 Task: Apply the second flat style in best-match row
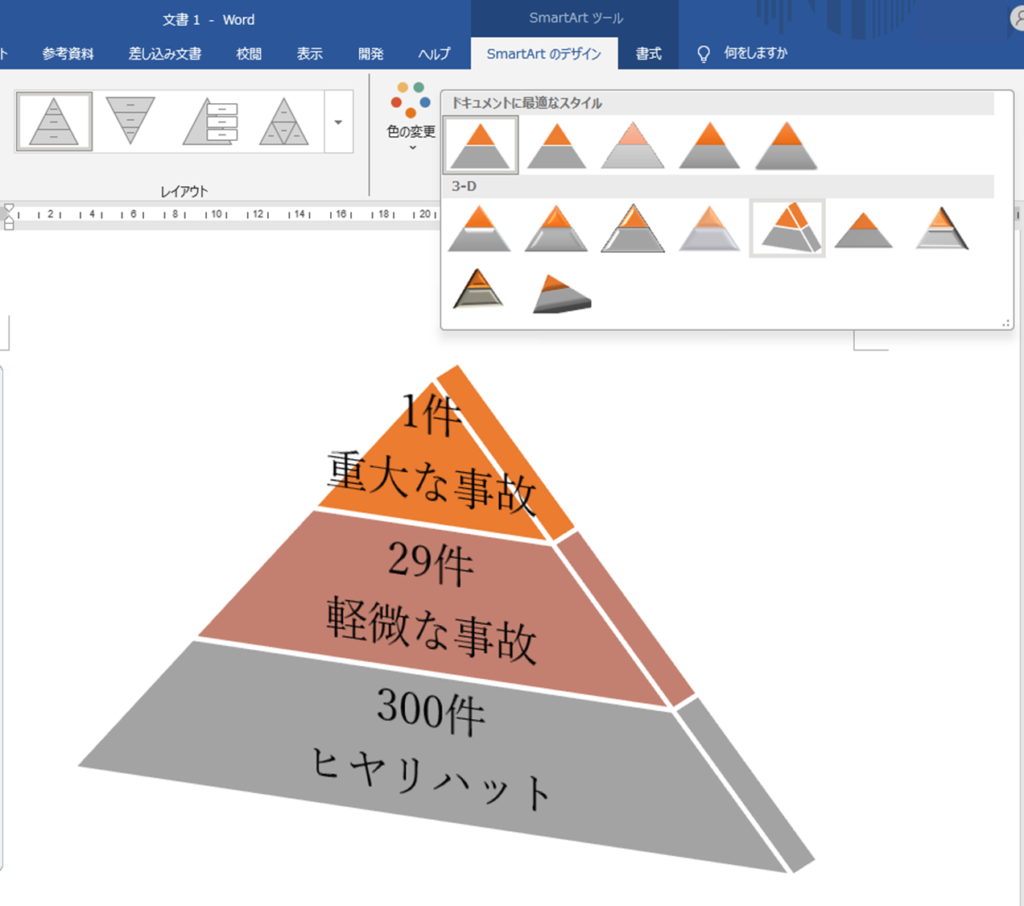[557, 145]
